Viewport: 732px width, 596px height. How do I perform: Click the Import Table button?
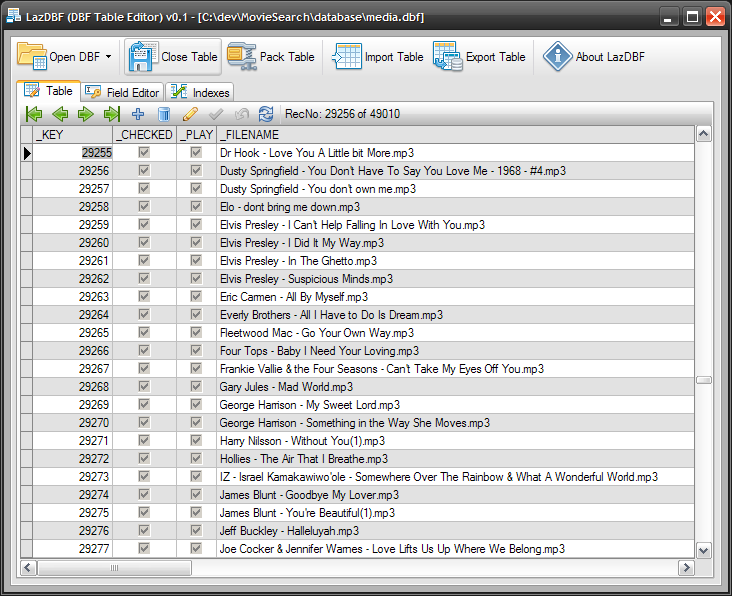(377, 56)
